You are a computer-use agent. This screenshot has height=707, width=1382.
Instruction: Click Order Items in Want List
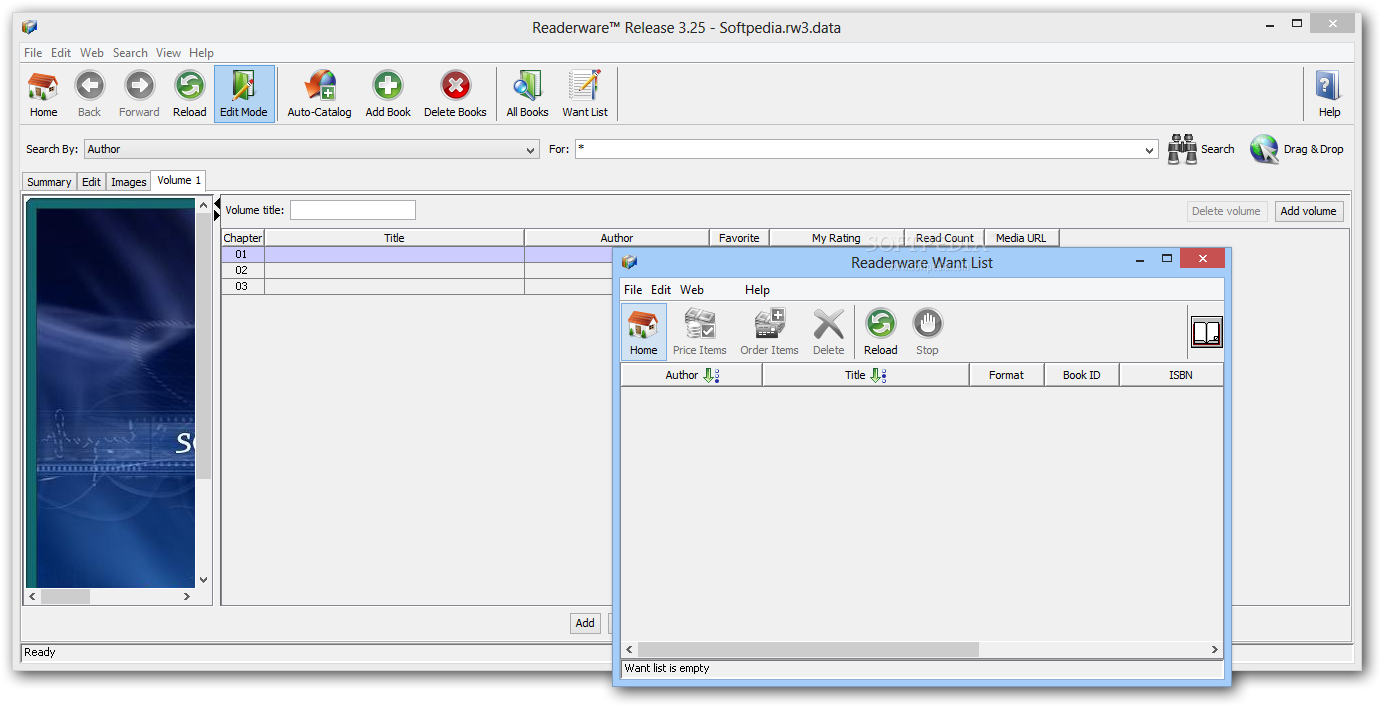click(769, 332)
